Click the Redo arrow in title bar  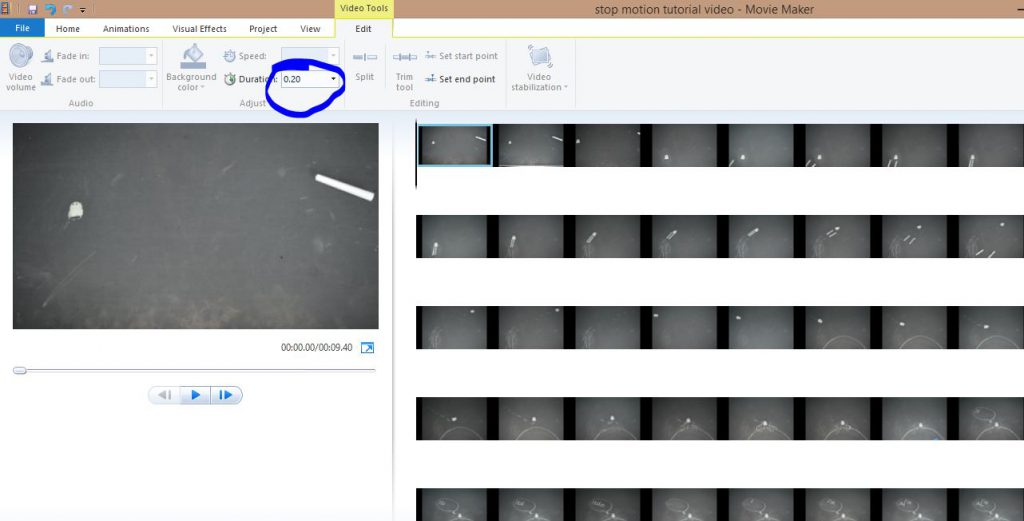pos(67,10)
